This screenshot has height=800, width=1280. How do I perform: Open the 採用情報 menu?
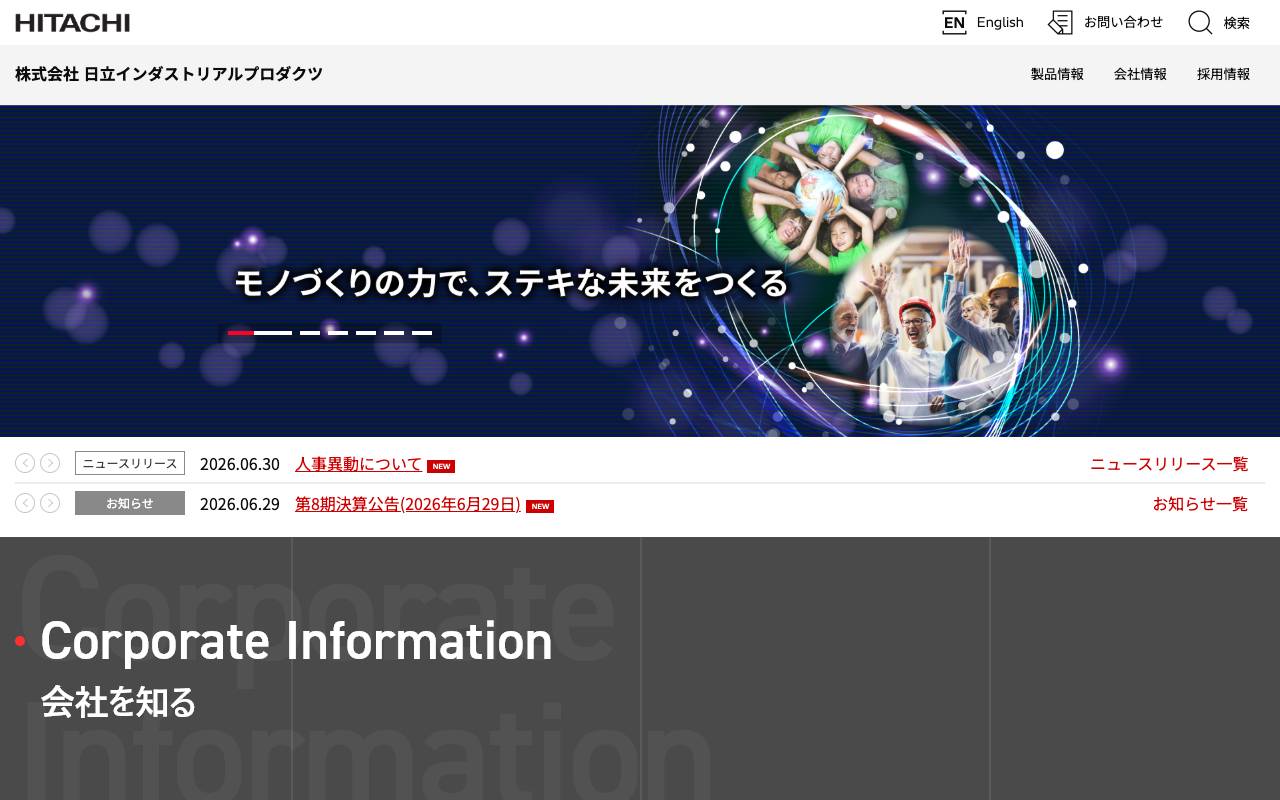coord(1223,74)
